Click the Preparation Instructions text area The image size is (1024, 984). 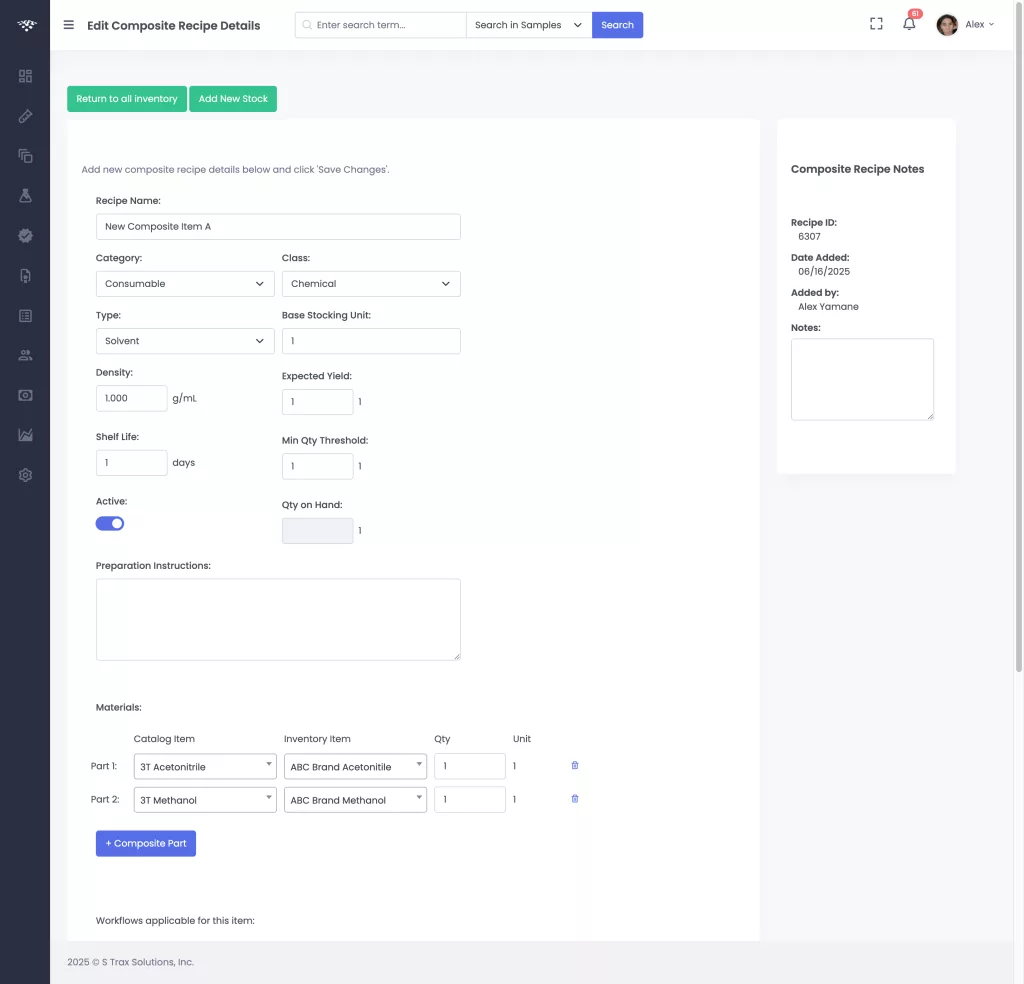point(278,620)
